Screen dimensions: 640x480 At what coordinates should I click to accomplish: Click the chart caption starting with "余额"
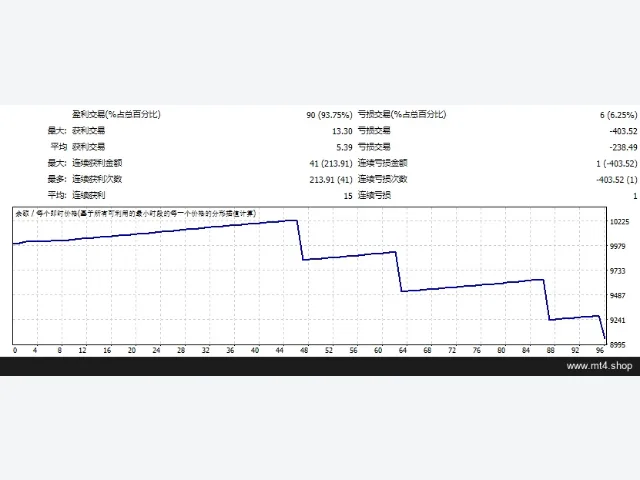[x=136, y=213]
